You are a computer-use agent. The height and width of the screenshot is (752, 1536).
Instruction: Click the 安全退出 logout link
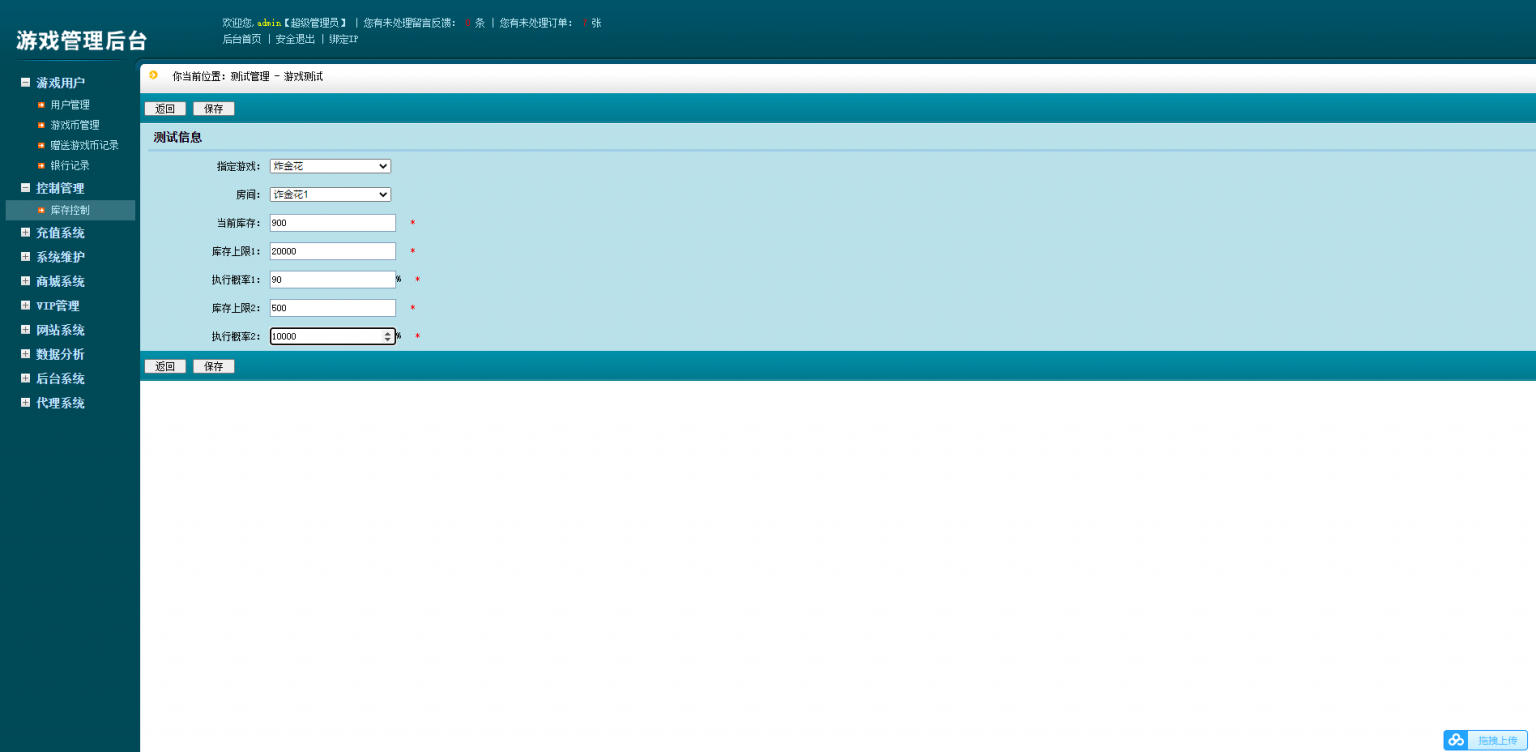pos(295,39)
